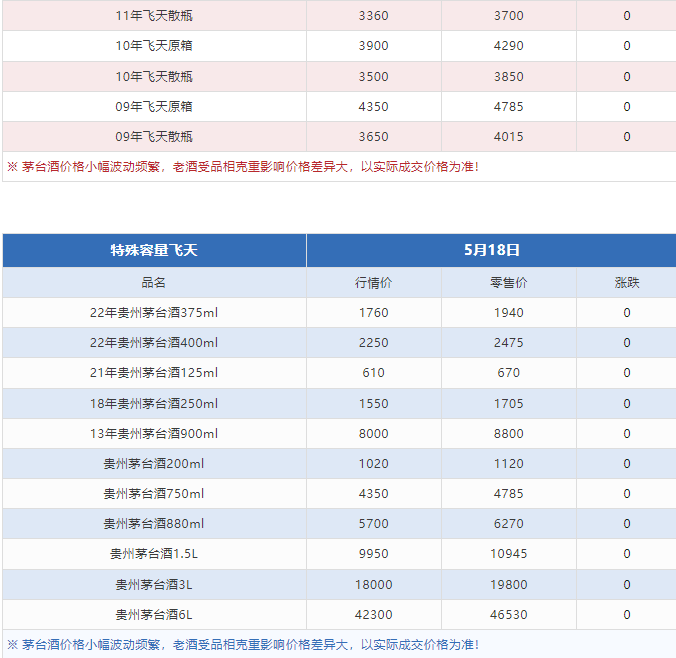Select 22年贵州茅台酒400ml product name
This screenshot has height=658, width=676.
(154, 343)
